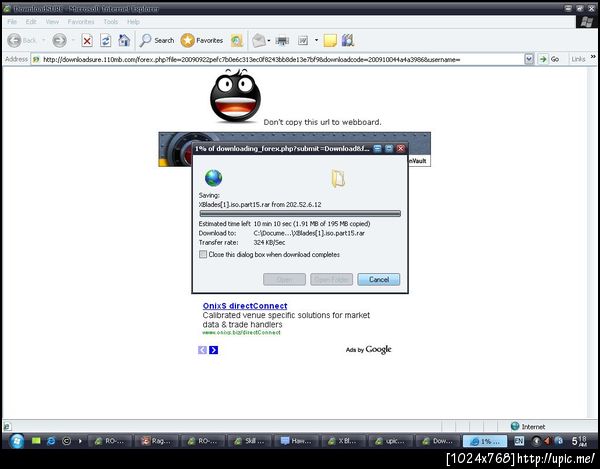
Task: Open the File menu
Action: pyautogui.click(x=12, y=22)
